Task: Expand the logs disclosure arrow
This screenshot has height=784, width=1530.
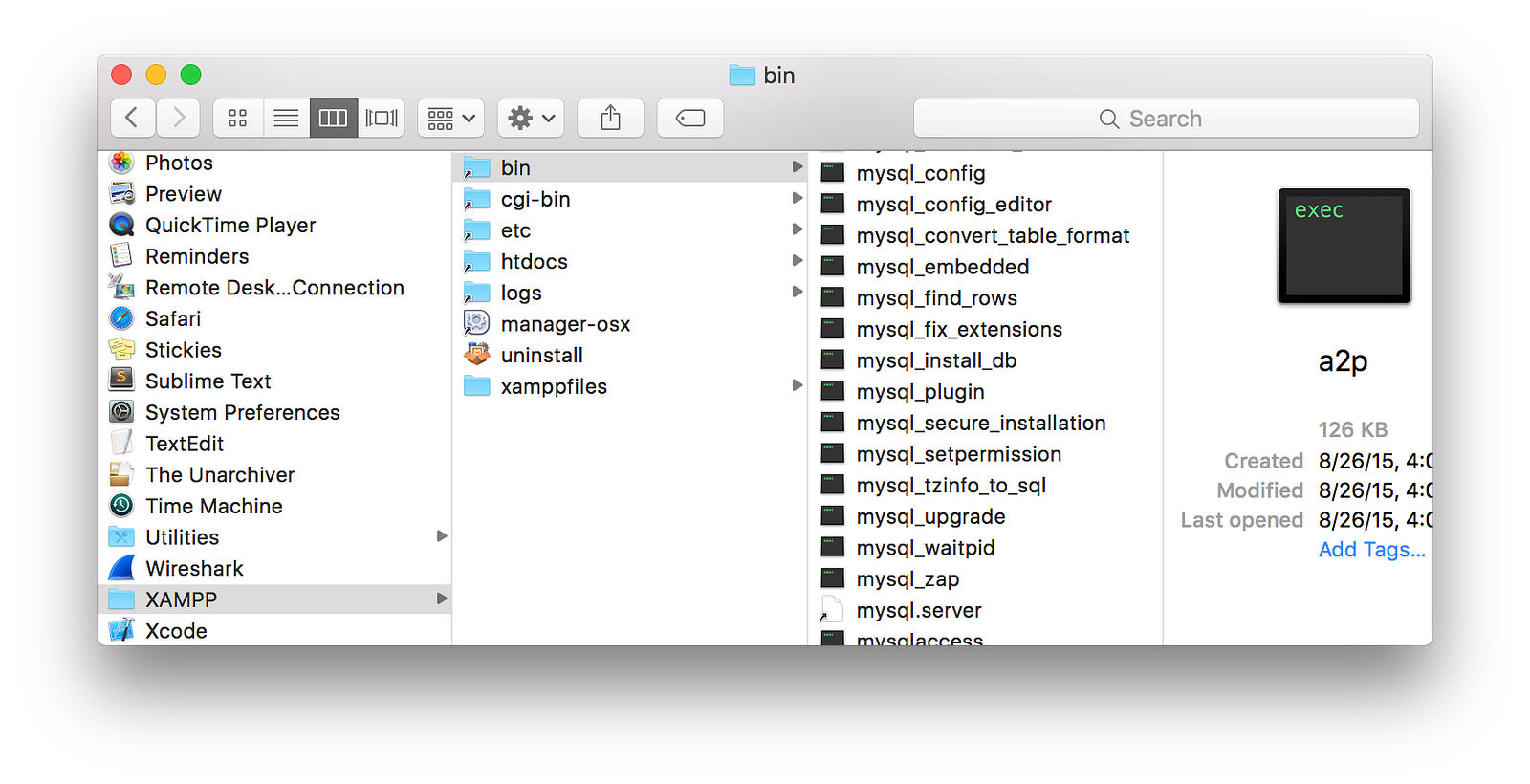Action: pos(798,292)
